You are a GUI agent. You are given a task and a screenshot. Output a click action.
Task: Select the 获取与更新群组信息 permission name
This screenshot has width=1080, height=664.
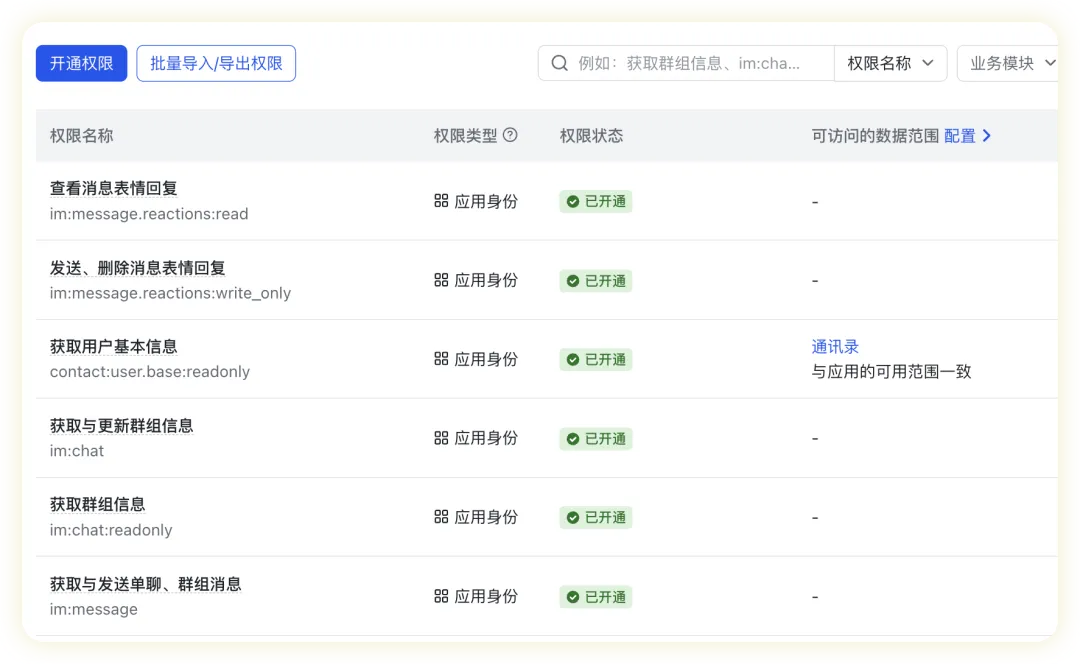click(122, 426)
